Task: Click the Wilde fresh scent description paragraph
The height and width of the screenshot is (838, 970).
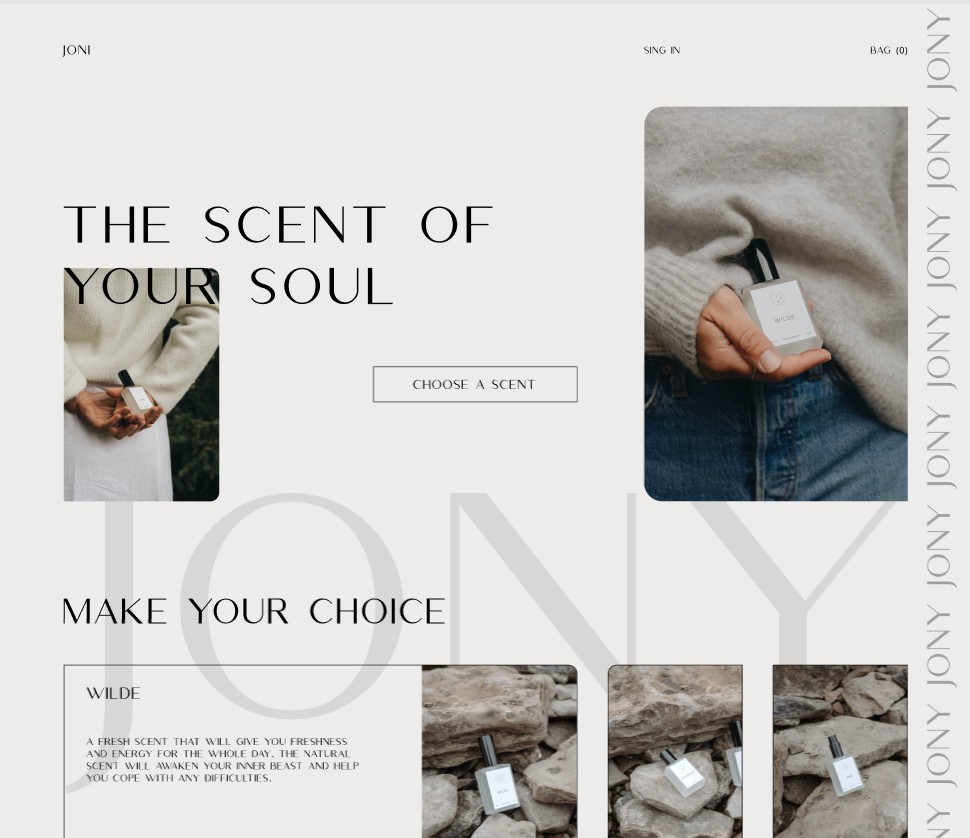Action: pos(223,759)
